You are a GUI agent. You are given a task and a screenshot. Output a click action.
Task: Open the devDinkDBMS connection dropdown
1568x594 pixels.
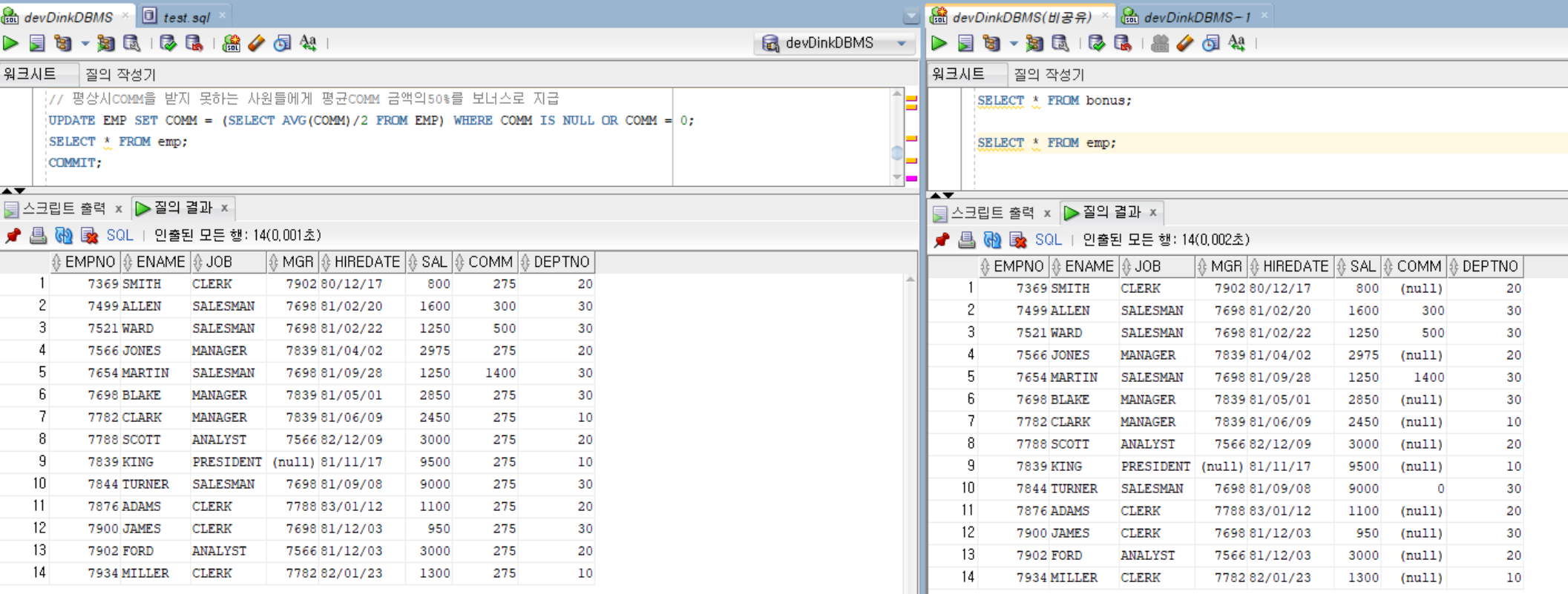[x=902, y=43]
